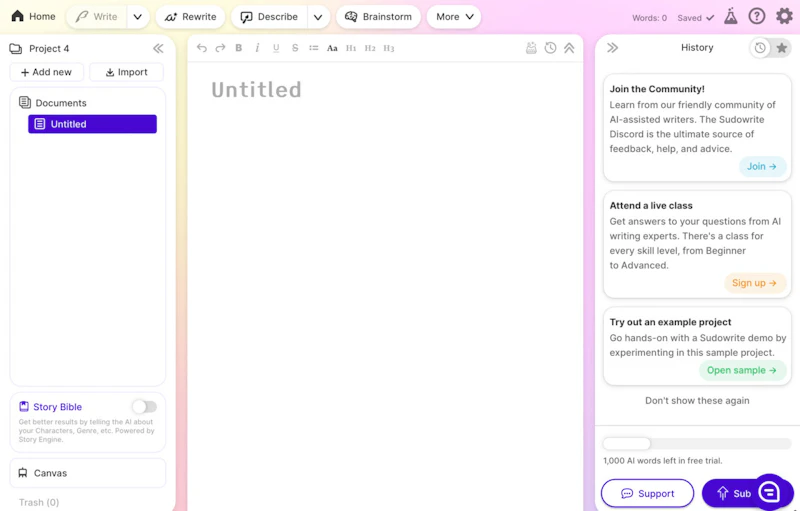Viewport: 800px width, 511px height.
Task: Click Join on Community card
Action: tap(762, 166)
